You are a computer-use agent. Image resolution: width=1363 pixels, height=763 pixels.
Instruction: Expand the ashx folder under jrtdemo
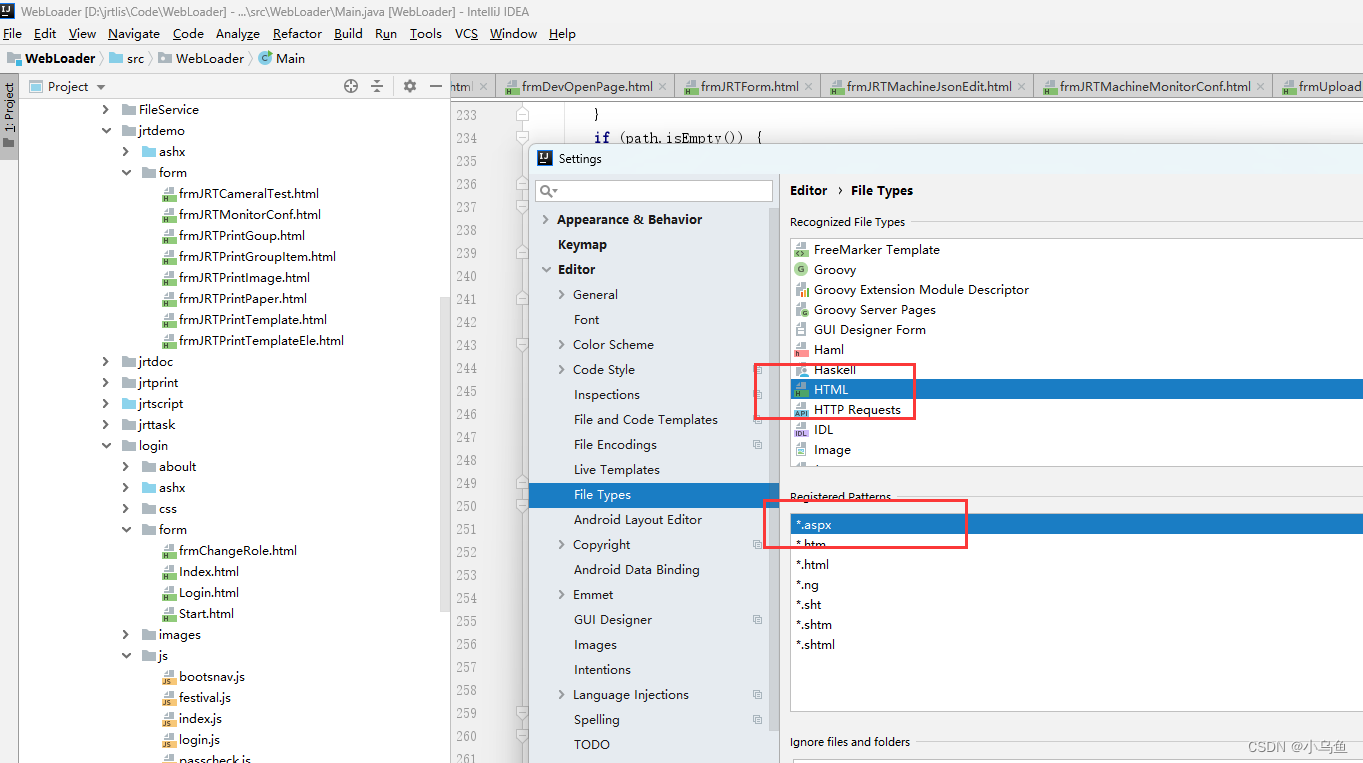(126, 152)
